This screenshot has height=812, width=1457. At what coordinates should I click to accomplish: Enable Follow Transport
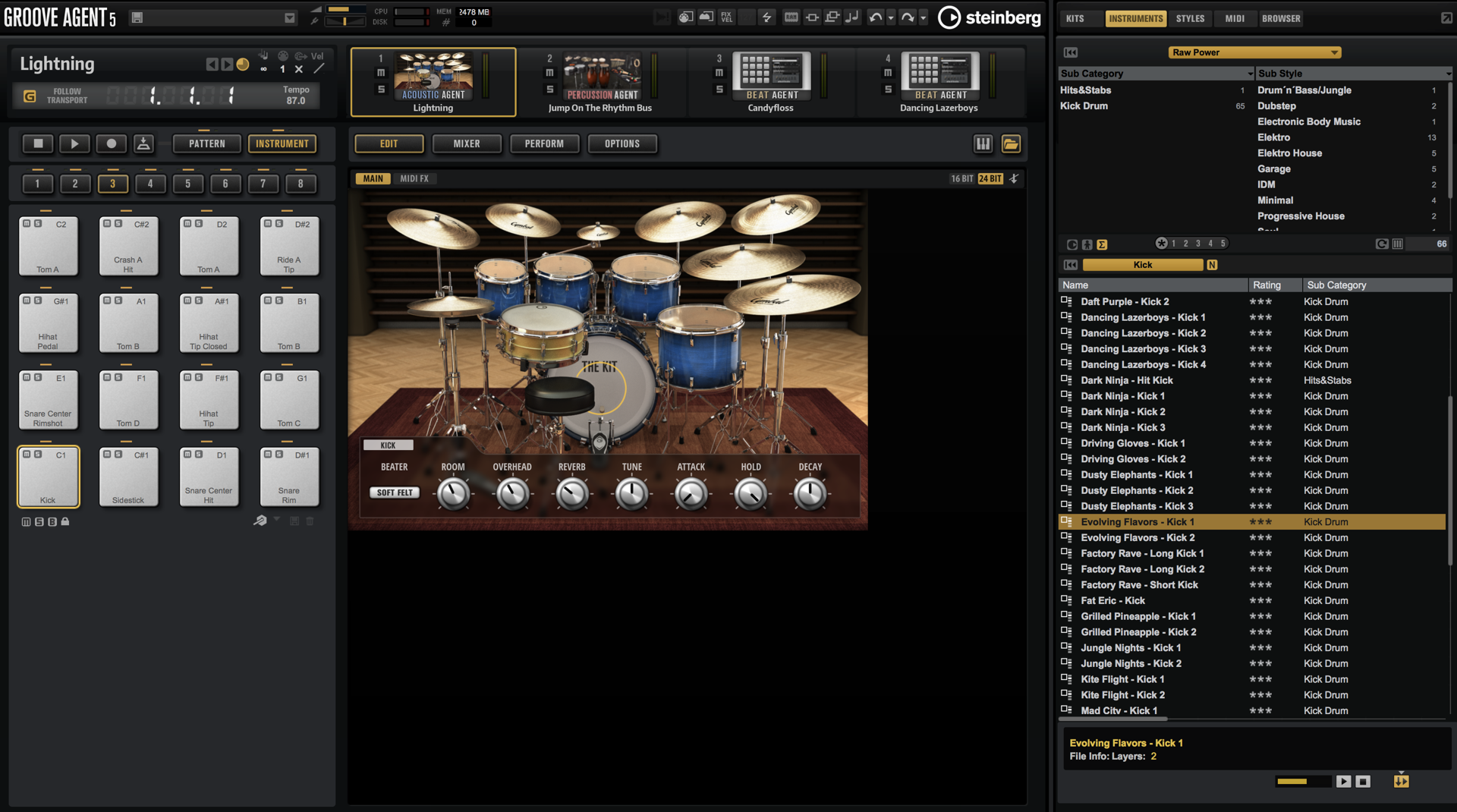pos(30,96)
